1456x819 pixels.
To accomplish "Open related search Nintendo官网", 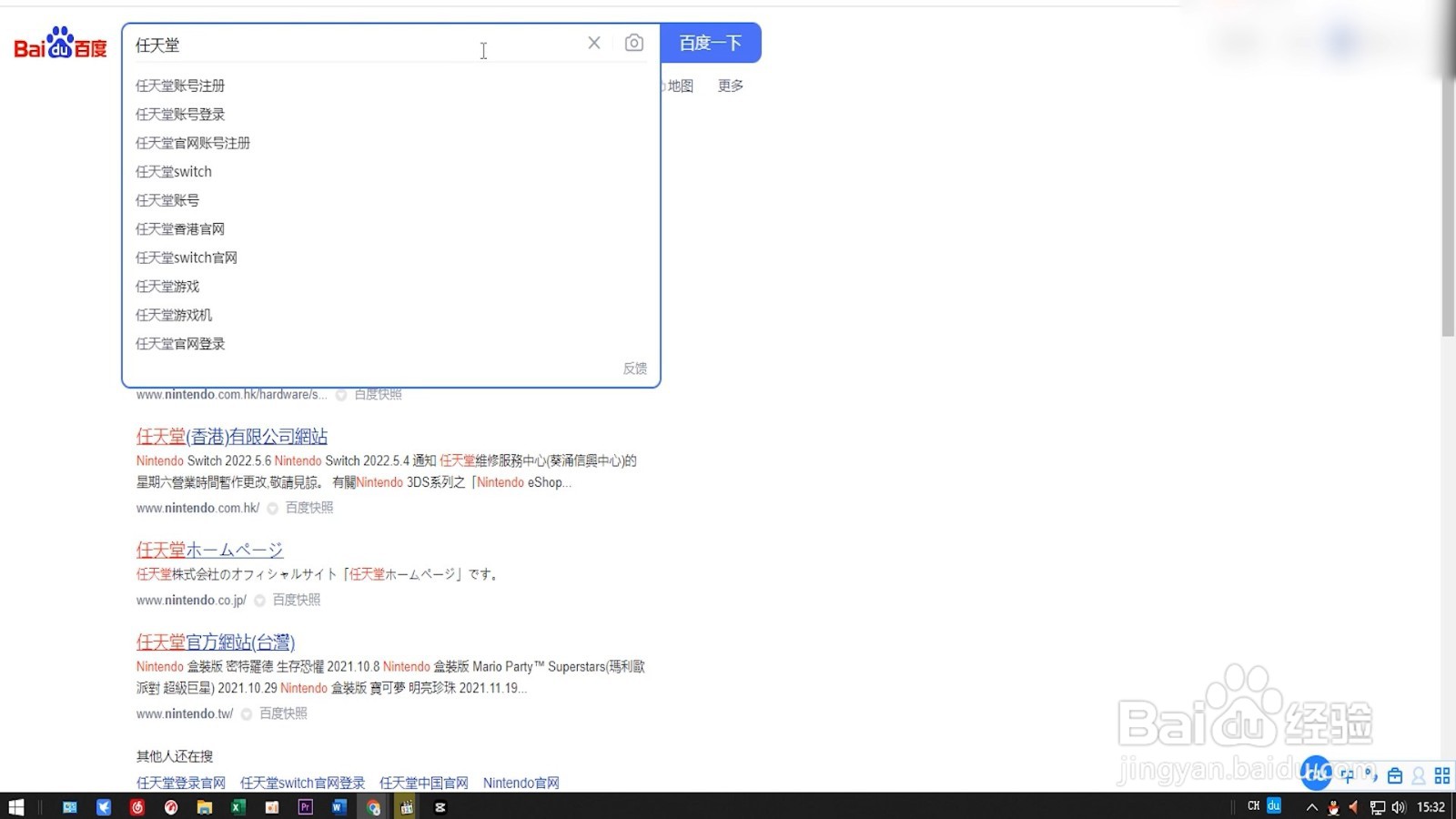I will point(521,783).
